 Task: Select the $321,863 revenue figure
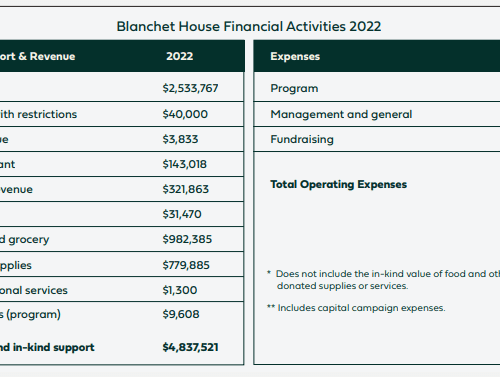186,189
